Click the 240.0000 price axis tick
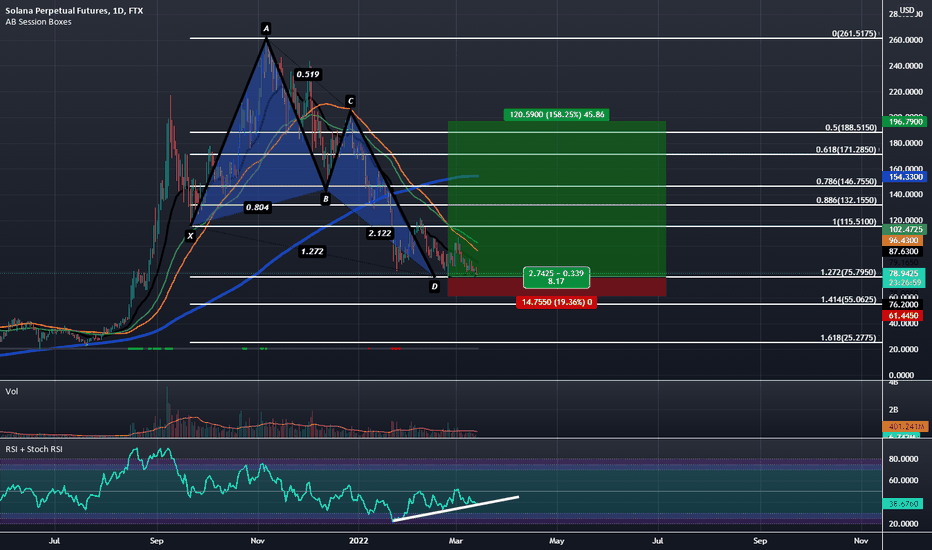This screenshot has height=550, width=932. [905, 66]
